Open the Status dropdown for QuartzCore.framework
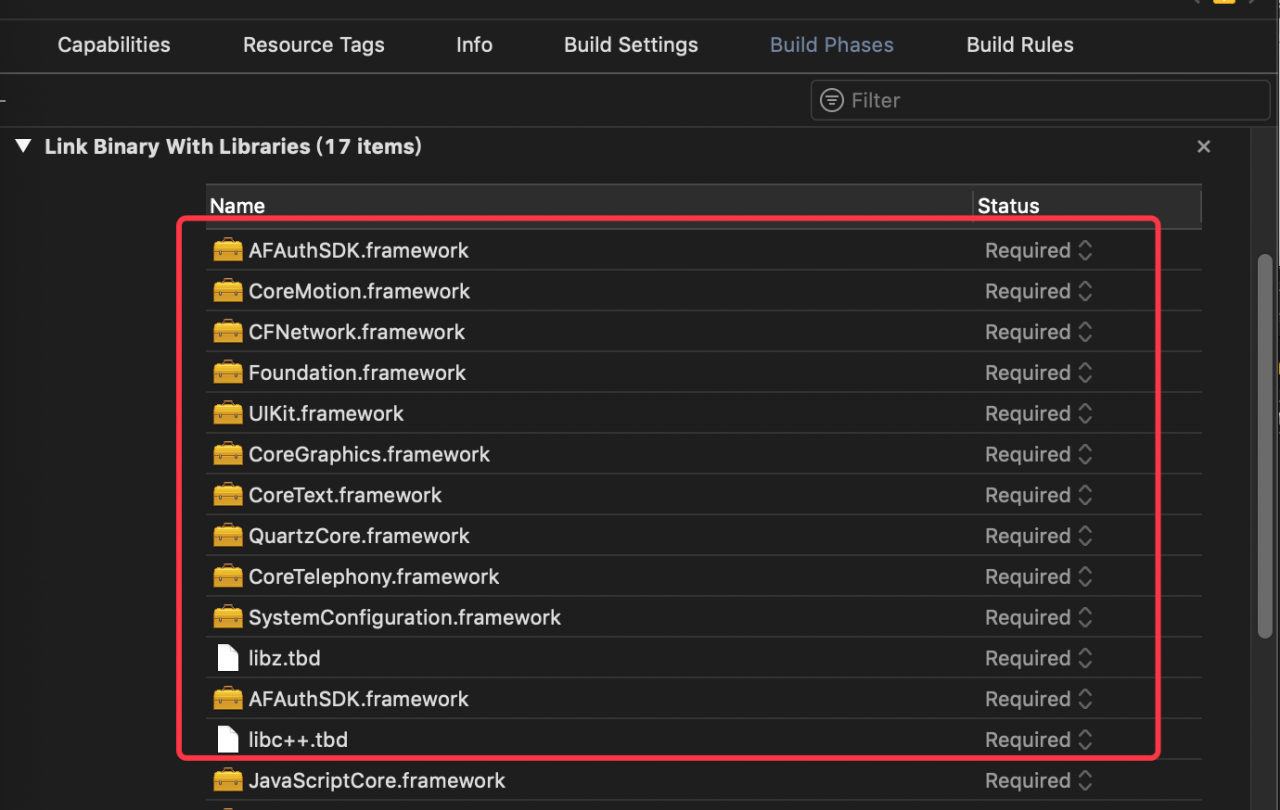 tap(1039, 536)
